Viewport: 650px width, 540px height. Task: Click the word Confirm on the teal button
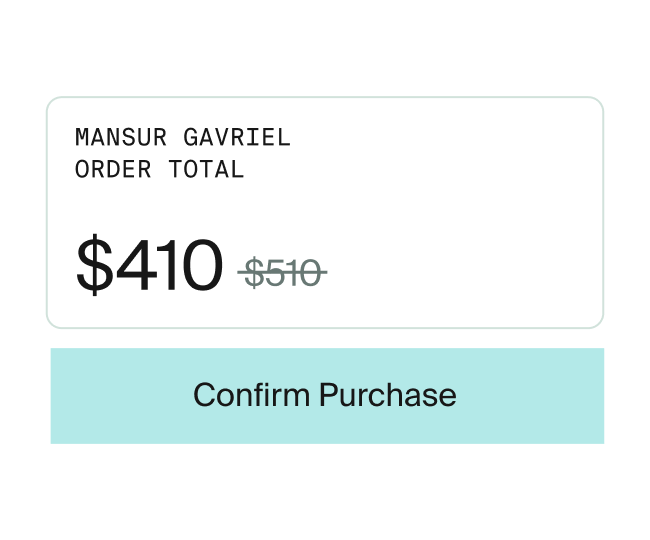[x=252, y=395]
